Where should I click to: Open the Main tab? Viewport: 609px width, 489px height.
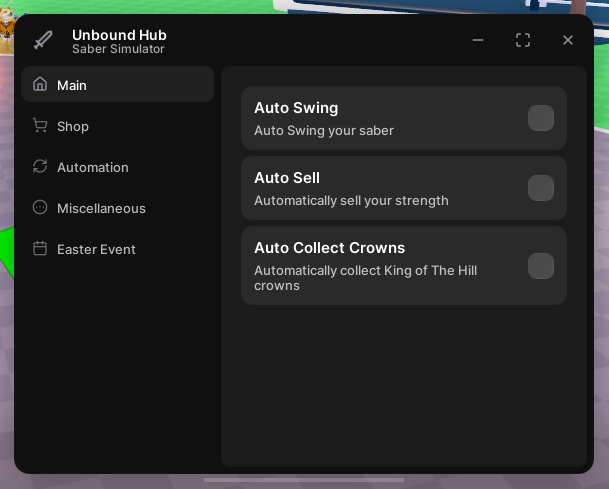(x=117, y=84)
